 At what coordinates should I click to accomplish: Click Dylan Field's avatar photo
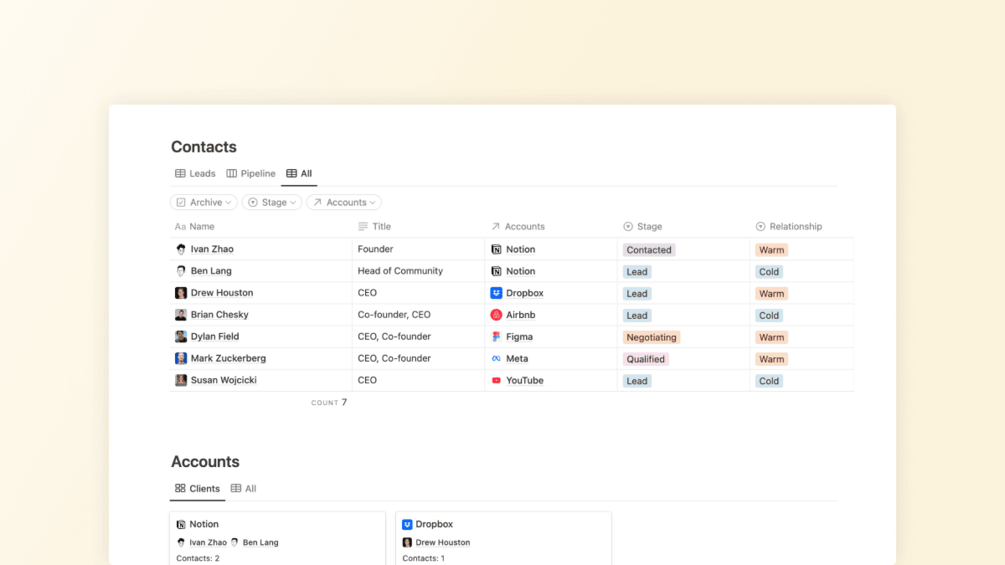(x=181, y=336)
